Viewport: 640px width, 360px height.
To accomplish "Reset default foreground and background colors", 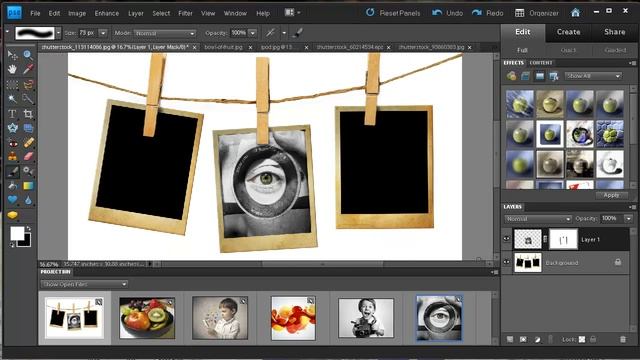I will coord(12,244).
